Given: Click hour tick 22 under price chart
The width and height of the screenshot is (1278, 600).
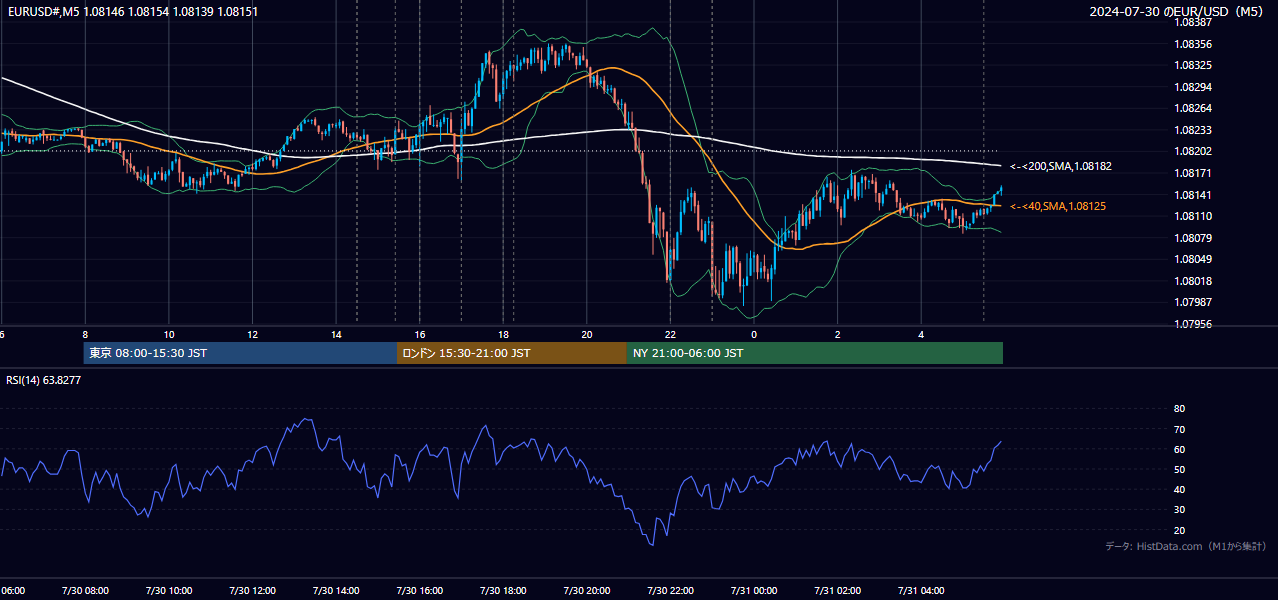Looking at the screenshot, I should pos(671,335).
